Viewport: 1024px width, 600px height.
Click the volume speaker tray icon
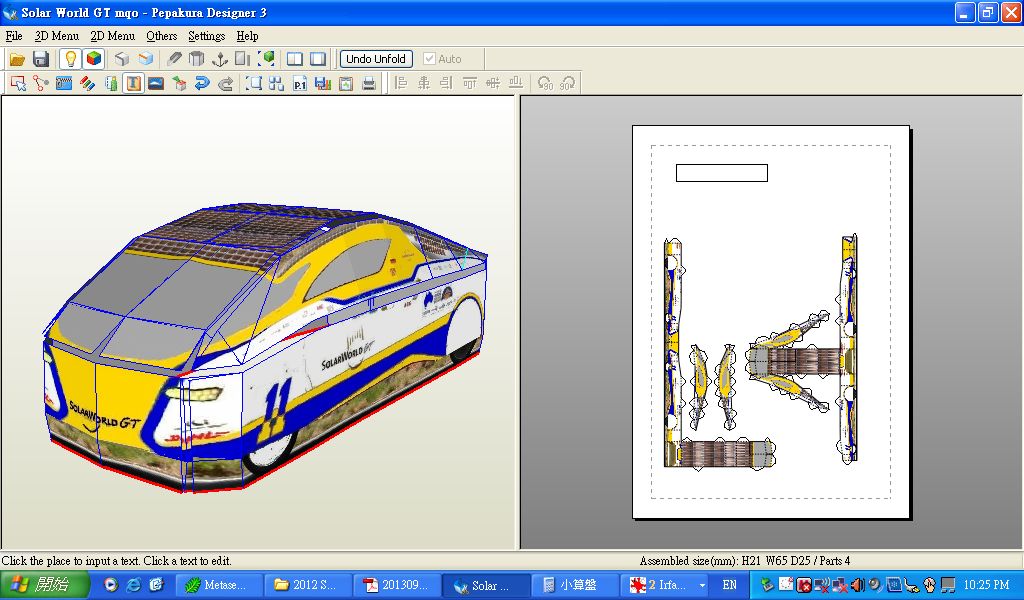click(x=857, y=585)
